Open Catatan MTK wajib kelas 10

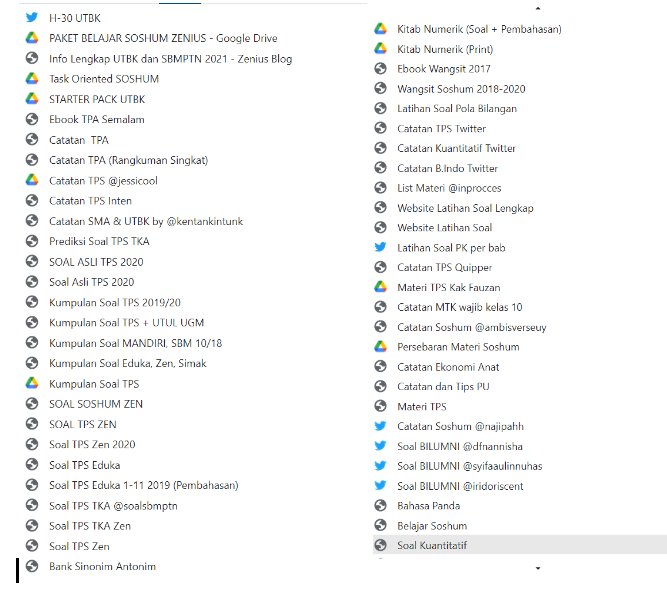[459, 307]
